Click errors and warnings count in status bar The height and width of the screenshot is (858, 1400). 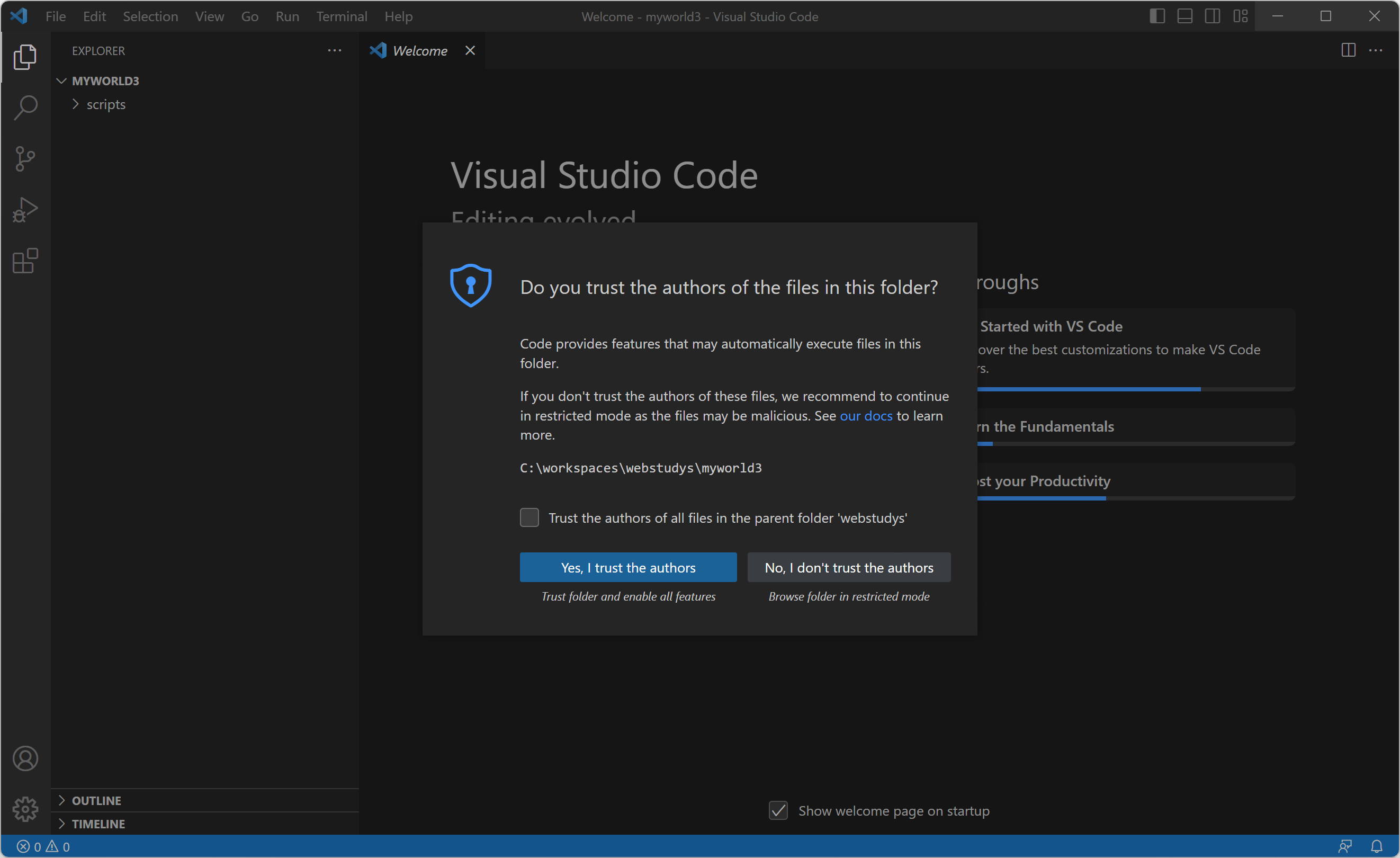point(43,846)
